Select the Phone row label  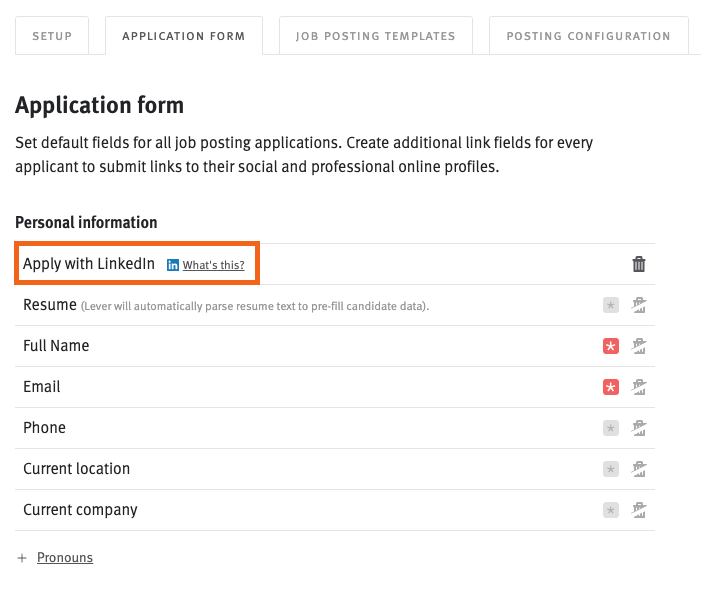(x=44, y=428)
